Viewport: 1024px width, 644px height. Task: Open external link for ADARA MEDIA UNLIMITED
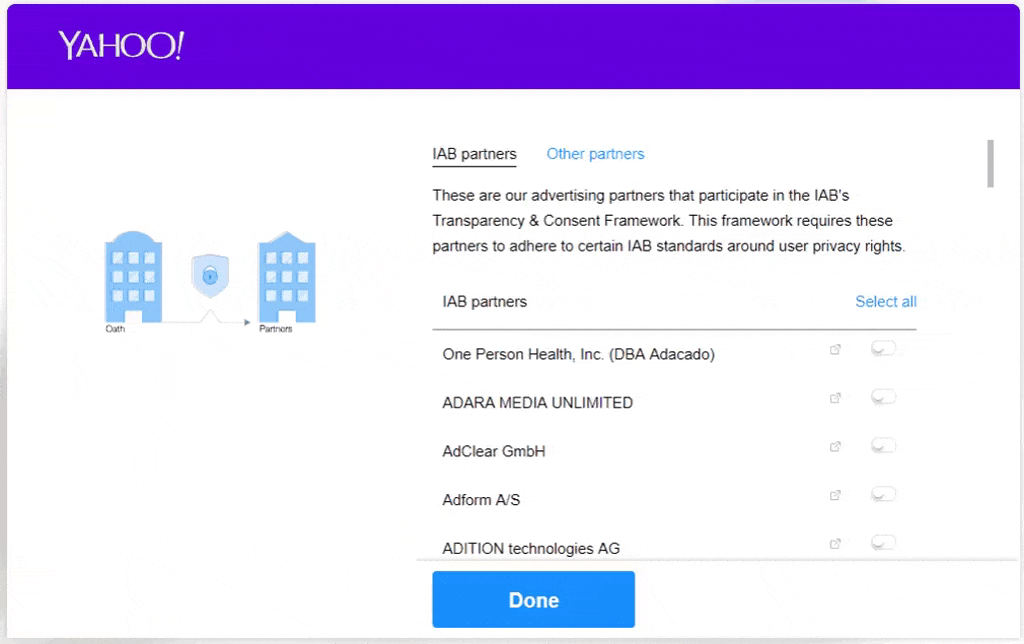(836, 398)
